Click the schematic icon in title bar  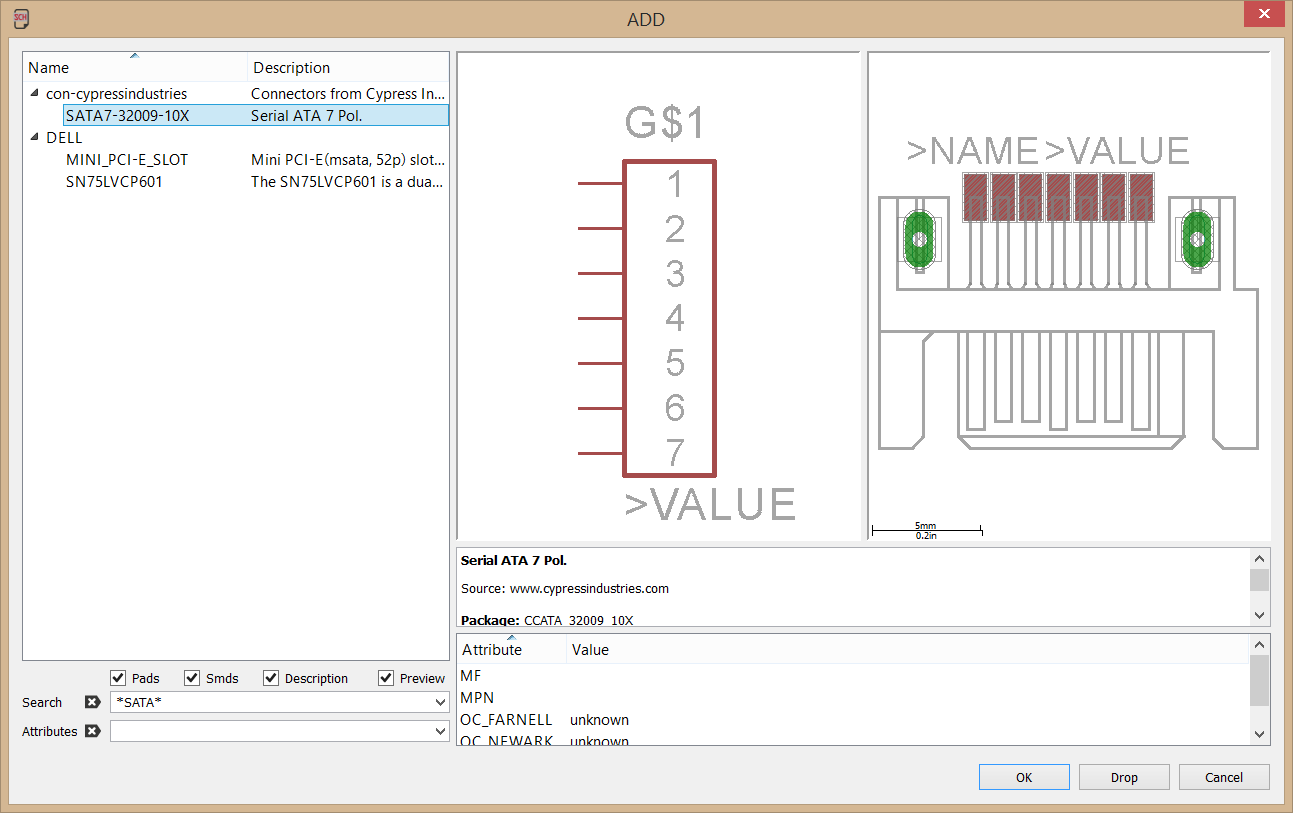point(20,18)
